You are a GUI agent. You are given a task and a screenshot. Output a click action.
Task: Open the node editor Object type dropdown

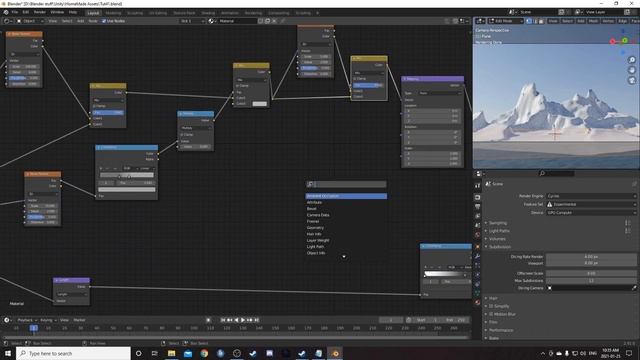31,21
